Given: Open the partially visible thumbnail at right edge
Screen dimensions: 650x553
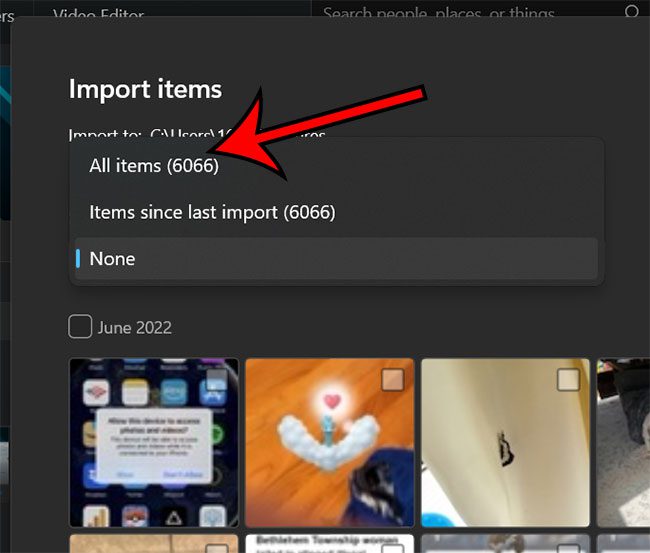Looking at the screenshot, I should pos(623,443).
